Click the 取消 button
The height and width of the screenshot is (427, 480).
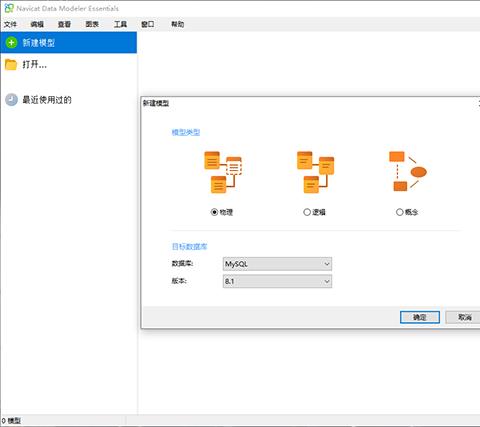click(x=464, y=317)
